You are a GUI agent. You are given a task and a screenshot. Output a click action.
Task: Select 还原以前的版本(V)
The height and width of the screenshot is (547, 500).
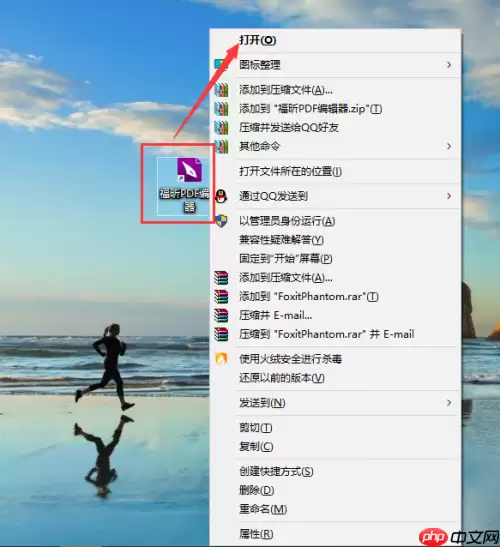click(282, 378)
